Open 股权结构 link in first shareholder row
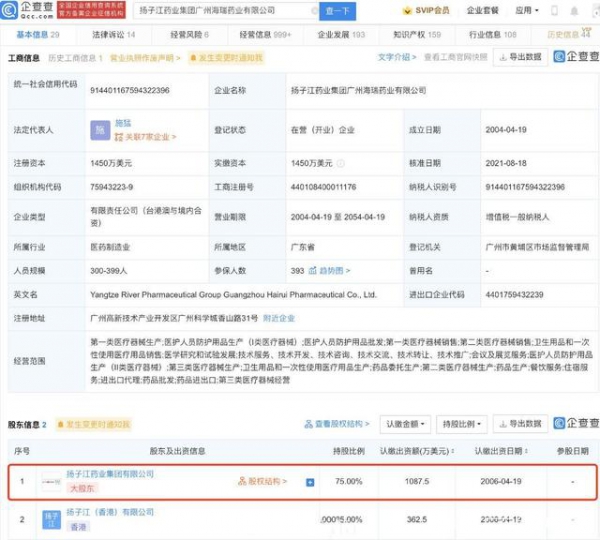This screenshot has height=540, width=600. tap(262, 481)
